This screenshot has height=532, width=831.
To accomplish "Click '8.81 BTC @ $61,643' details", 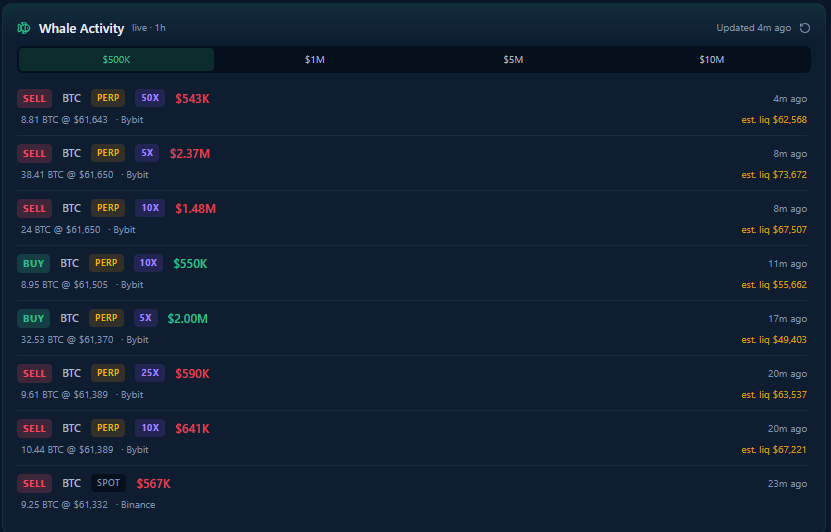I will (64, 120).
